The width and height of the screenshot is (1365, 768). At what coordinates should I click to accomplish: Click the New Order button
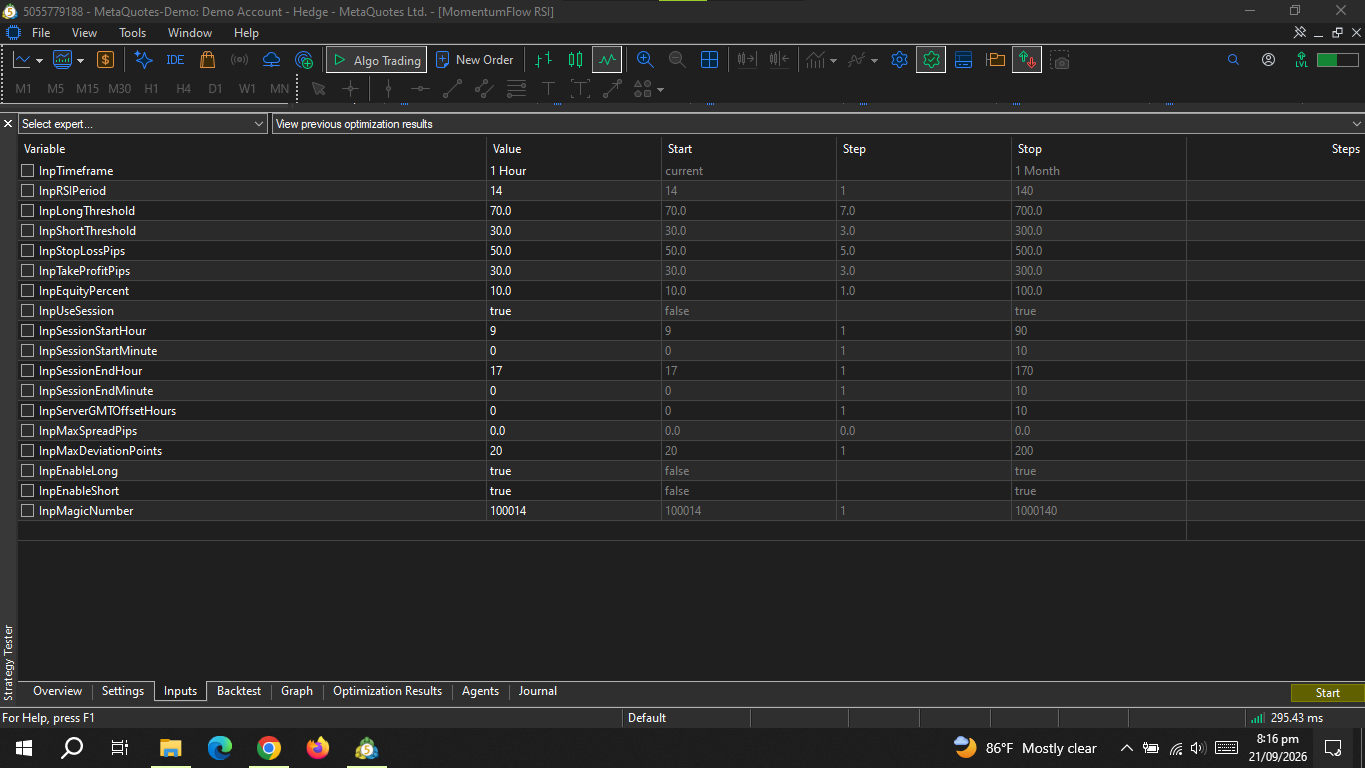click(475, 60)
